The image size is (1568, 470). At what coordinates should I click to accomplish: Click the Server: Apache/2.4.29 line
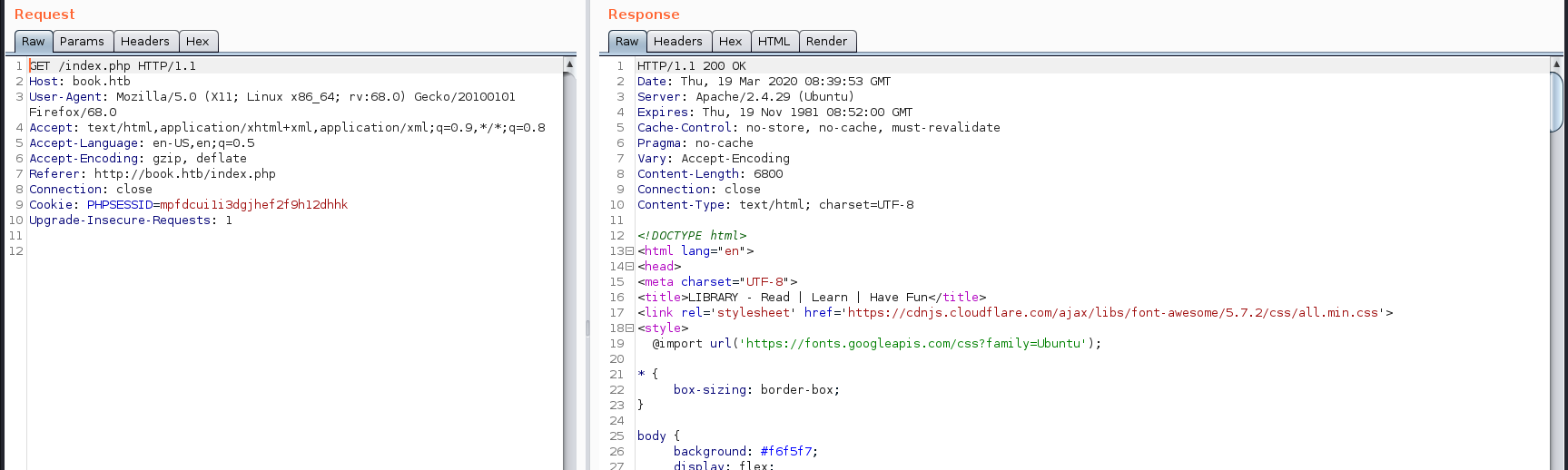[745, 97]
